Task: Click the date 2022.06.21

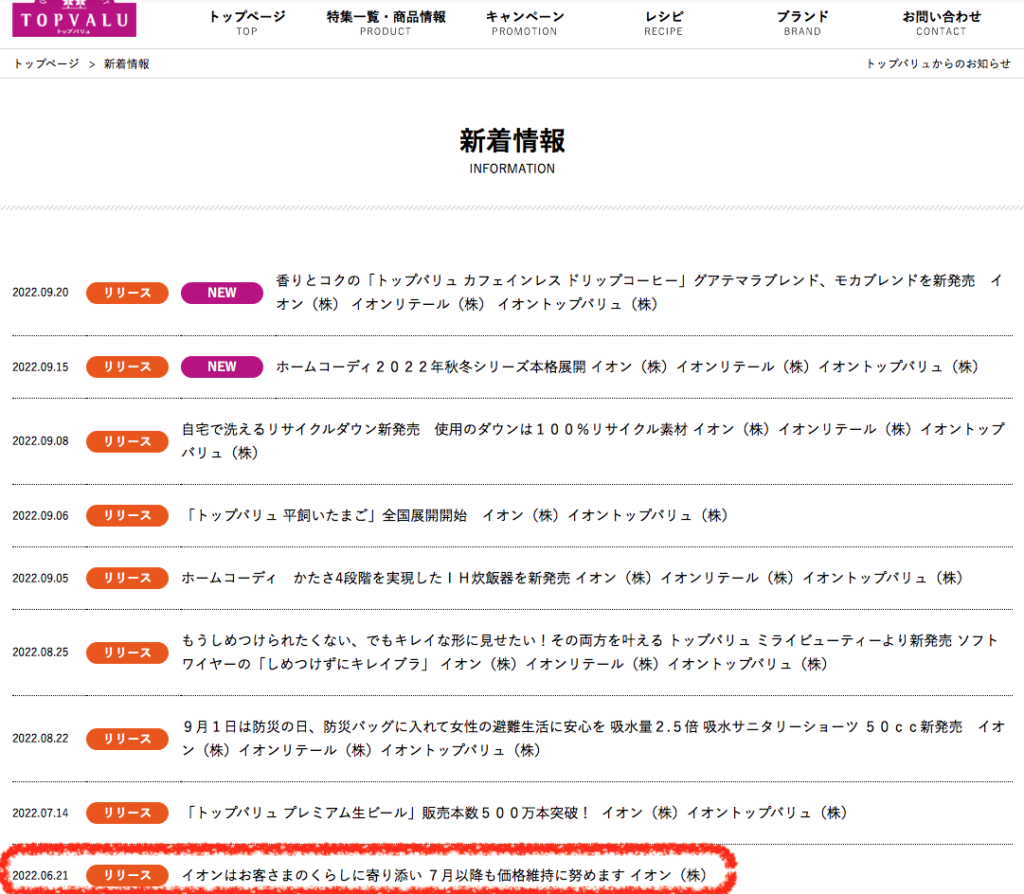Action: 40,876
